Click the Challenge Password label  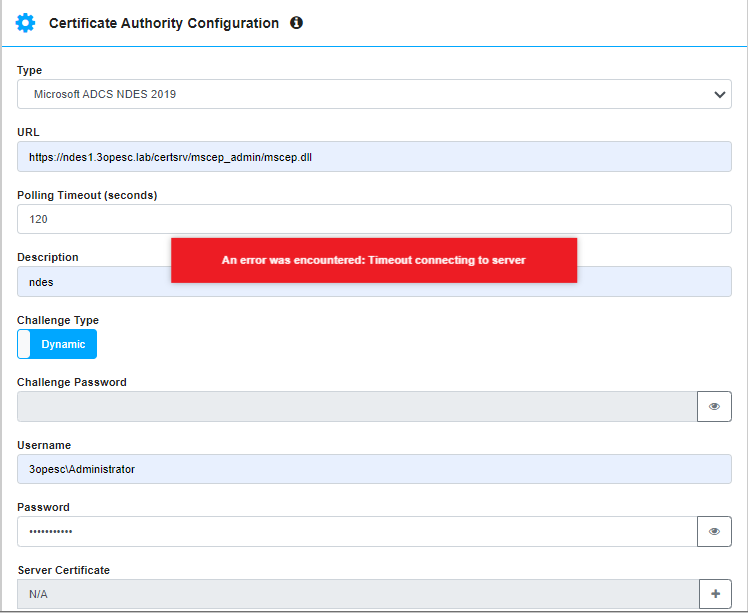72,382
